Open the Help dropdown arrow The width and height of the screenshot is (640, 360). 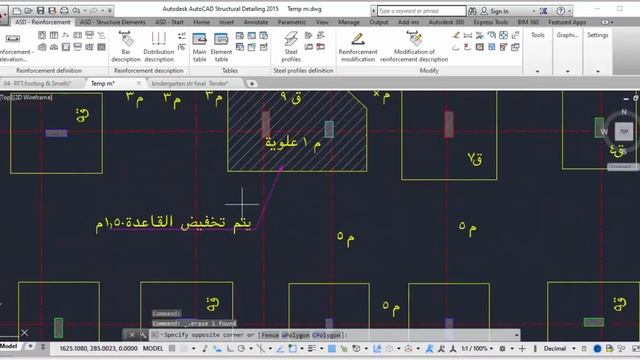(569, 11)
